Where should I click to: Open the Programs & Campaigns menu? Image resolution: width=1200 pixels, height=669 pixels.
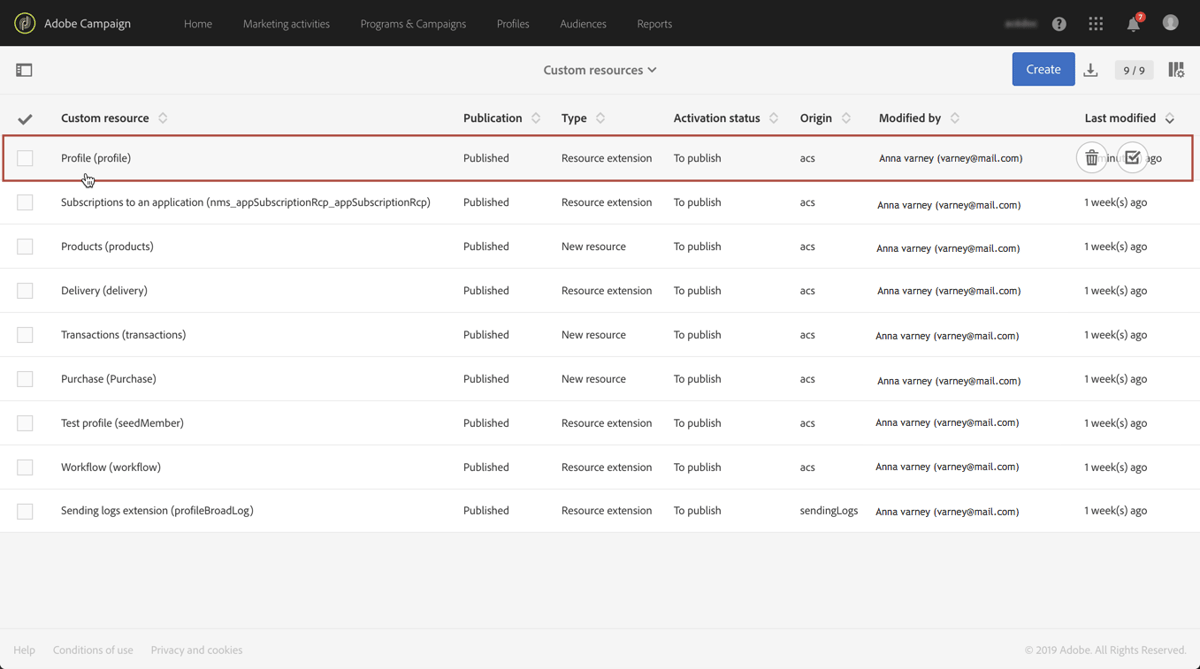pos(413,23)
